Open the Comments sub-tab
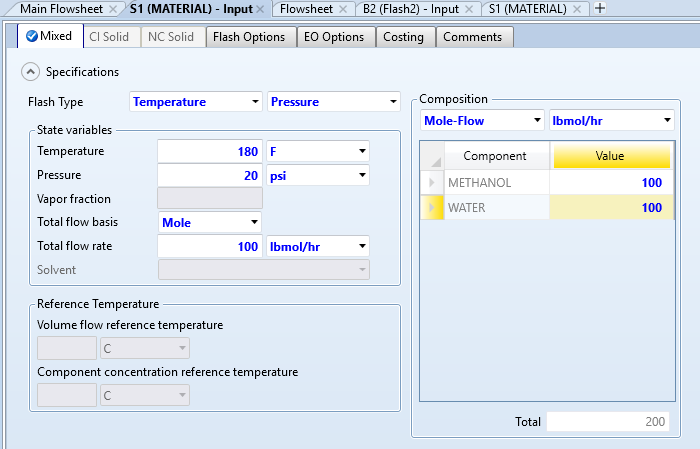The height and width of the screenshot is (449, 700). pos(473,37)
